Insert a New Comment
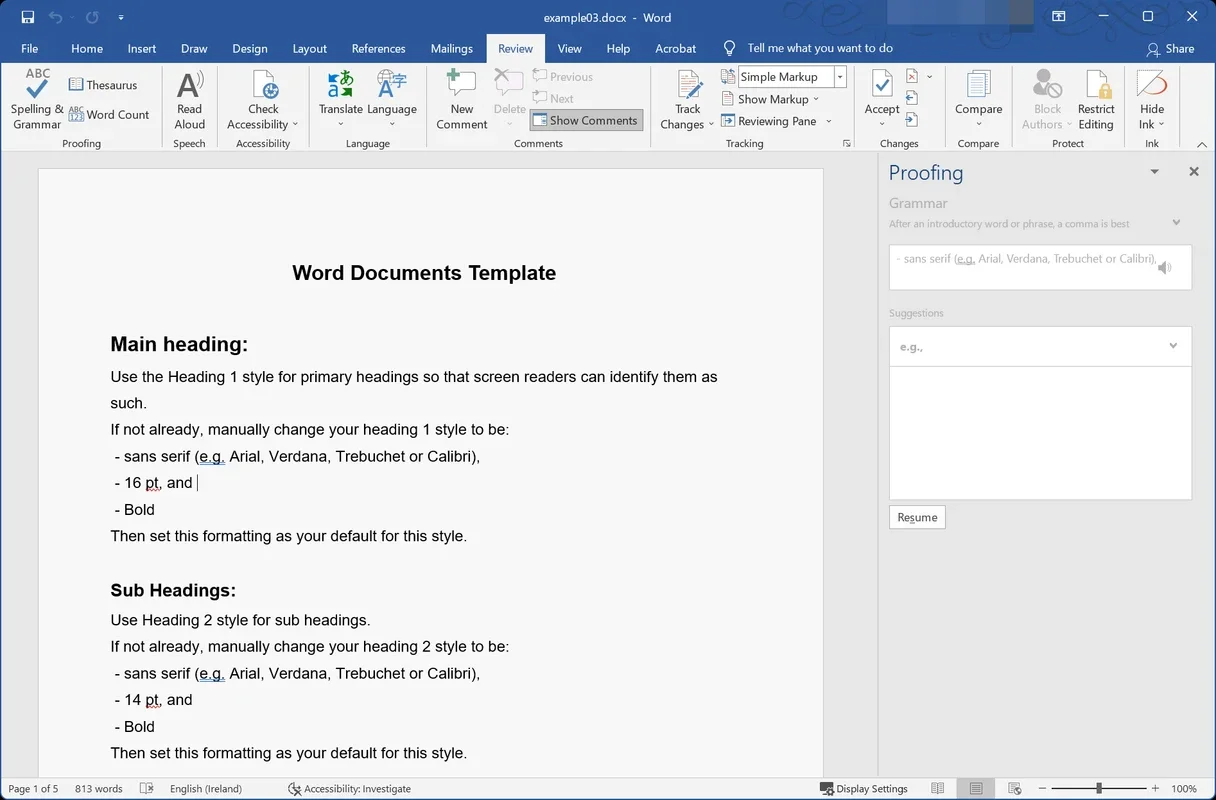This screenshot has width=1216, height=800. click(460, 98)
